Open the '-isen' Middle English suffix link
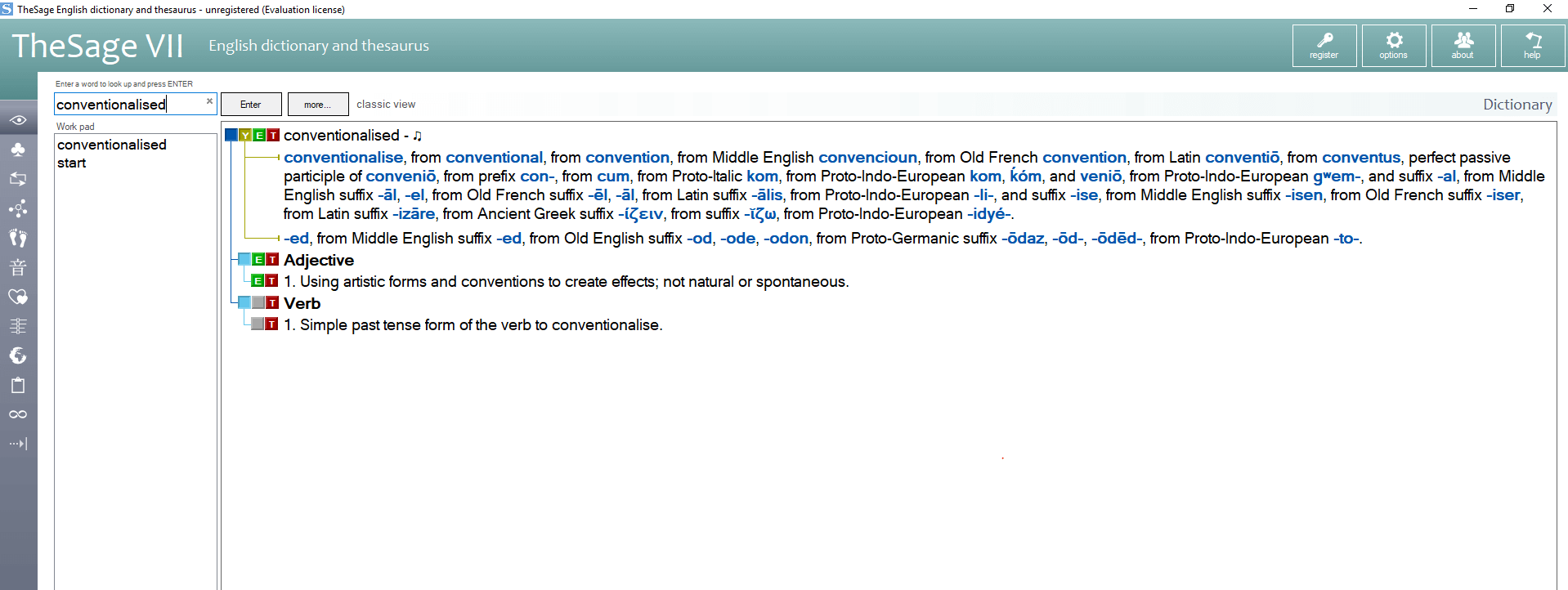 click(x=1303, y=195)
